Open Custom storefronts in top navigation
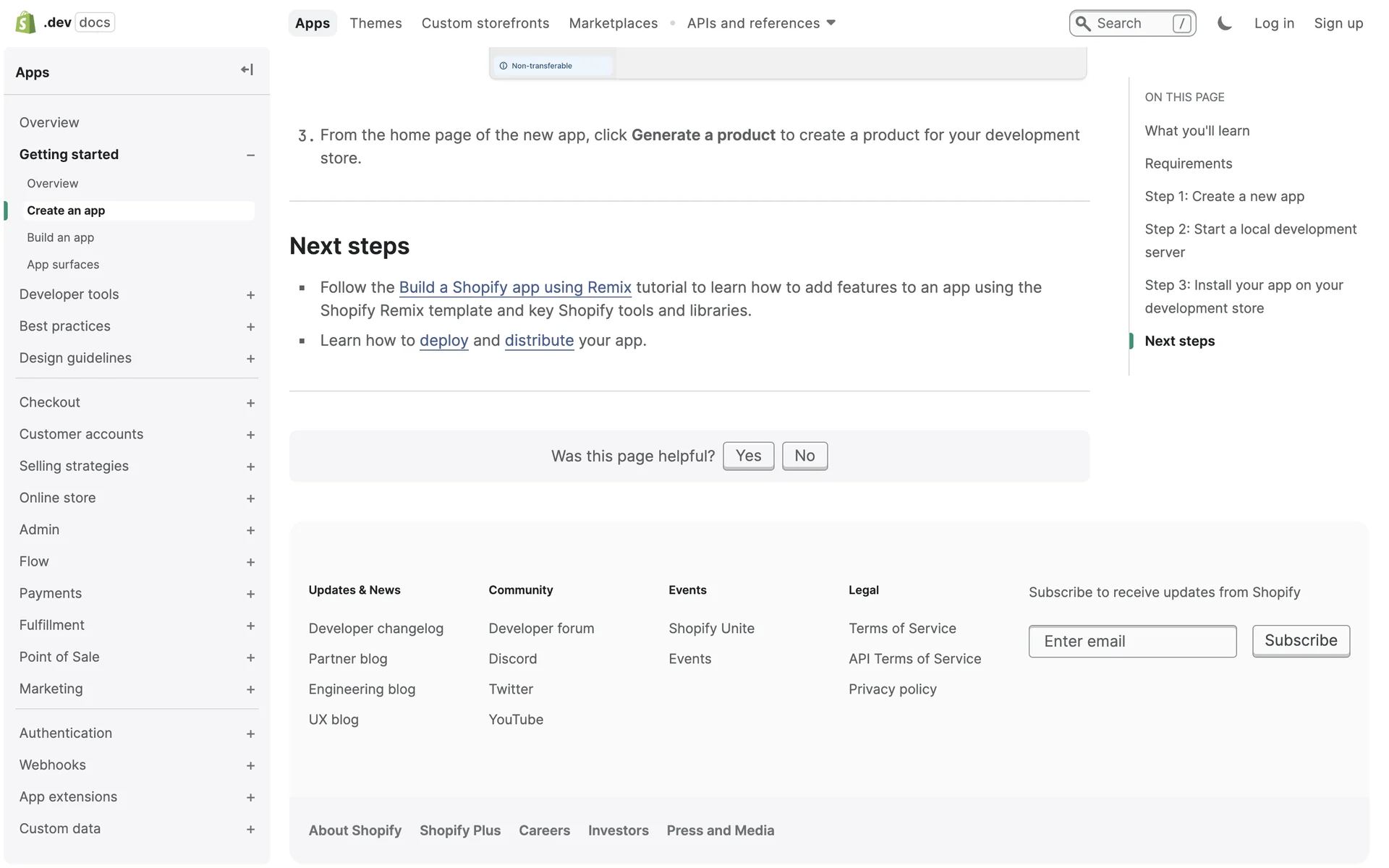 485,23
